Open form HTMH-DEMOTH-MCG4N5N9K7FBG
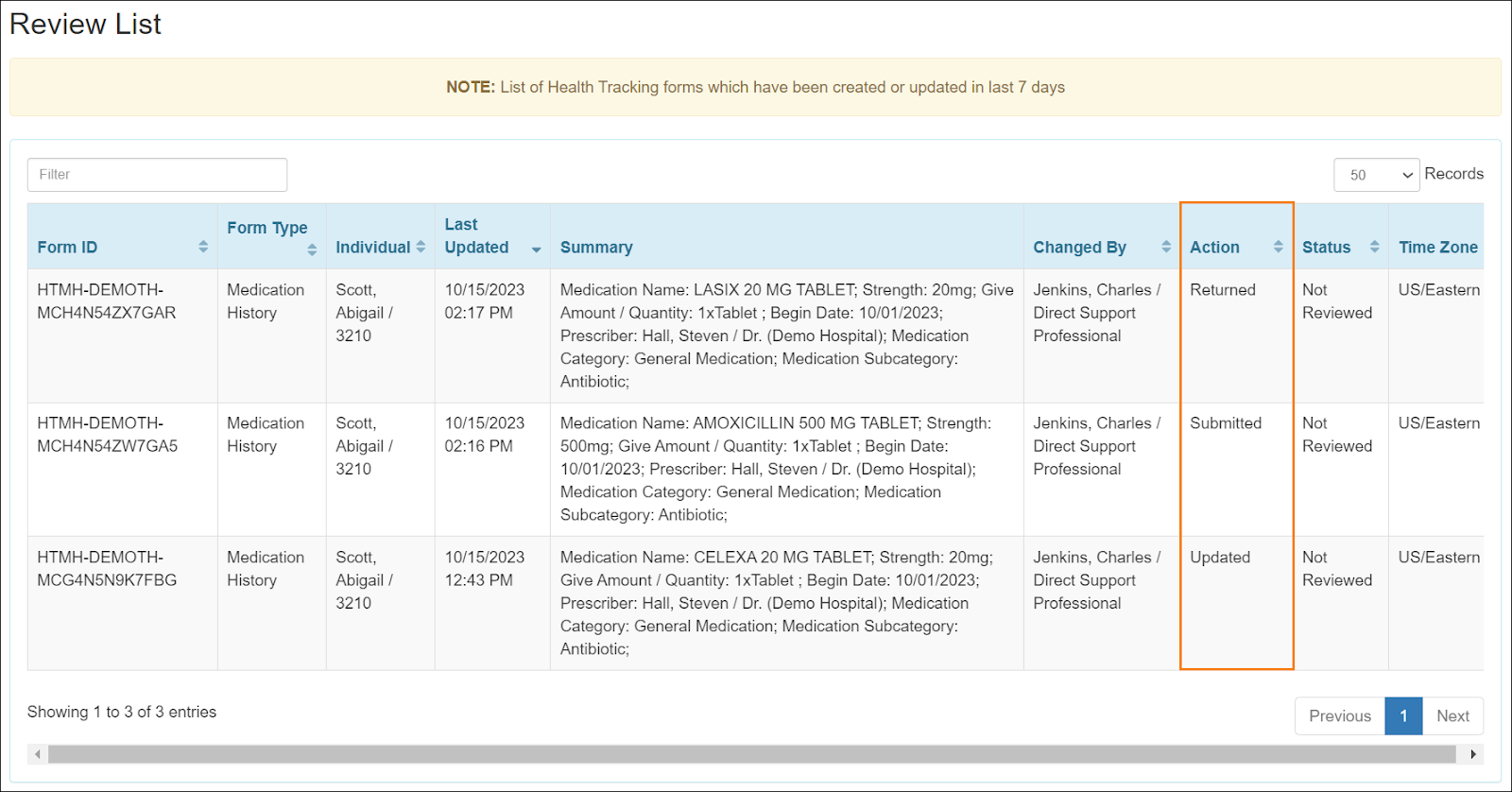Viewport: 1512px width, 792px height. tap(107, 569)
